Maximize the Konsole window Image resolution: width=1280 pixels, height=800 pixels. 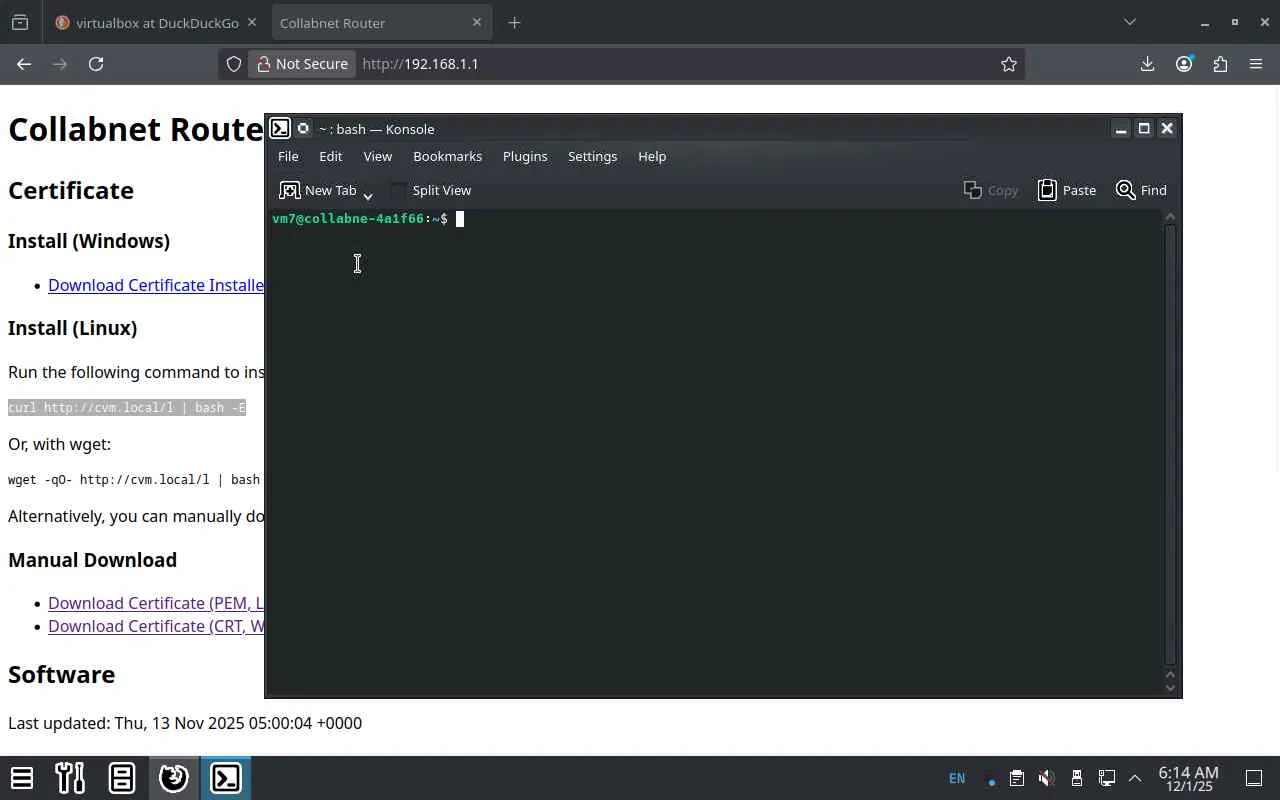tap(1144, 128)
